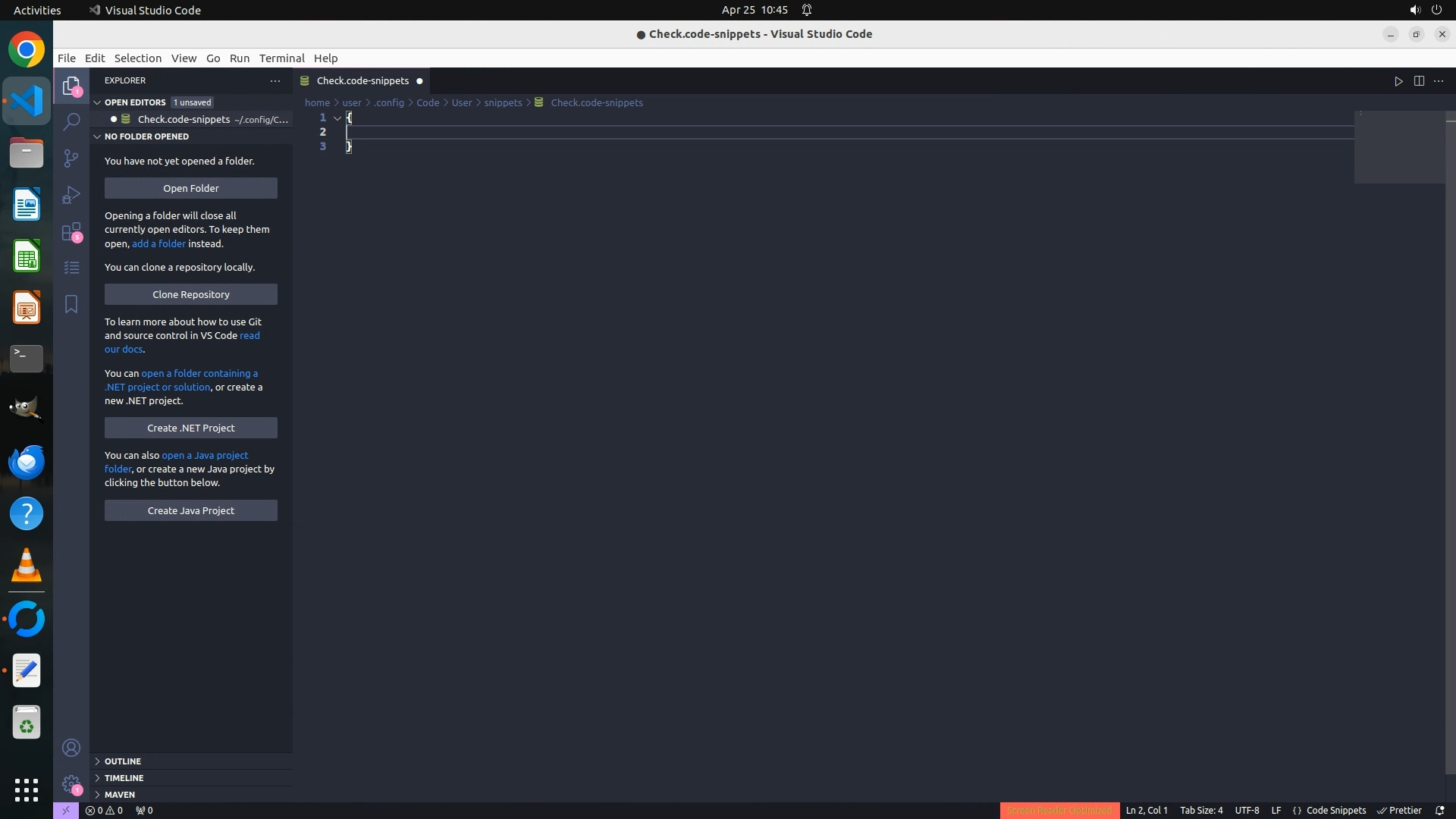Split the editor to the right
The height and width of the screenshot is (819, 1456).
(x=1419, y=81)
